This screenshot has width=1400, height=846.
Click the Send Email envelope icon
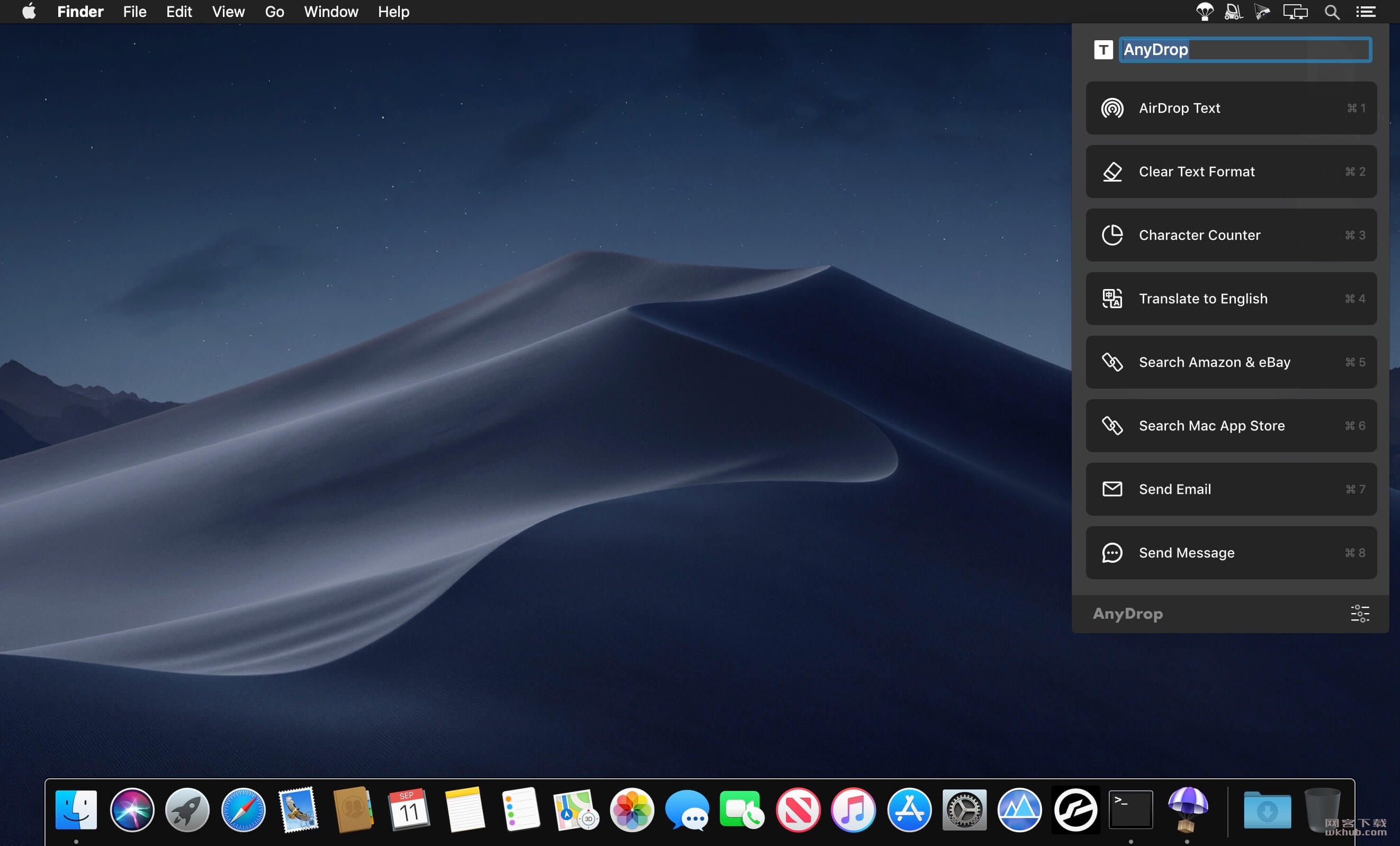coord(1112,489)
